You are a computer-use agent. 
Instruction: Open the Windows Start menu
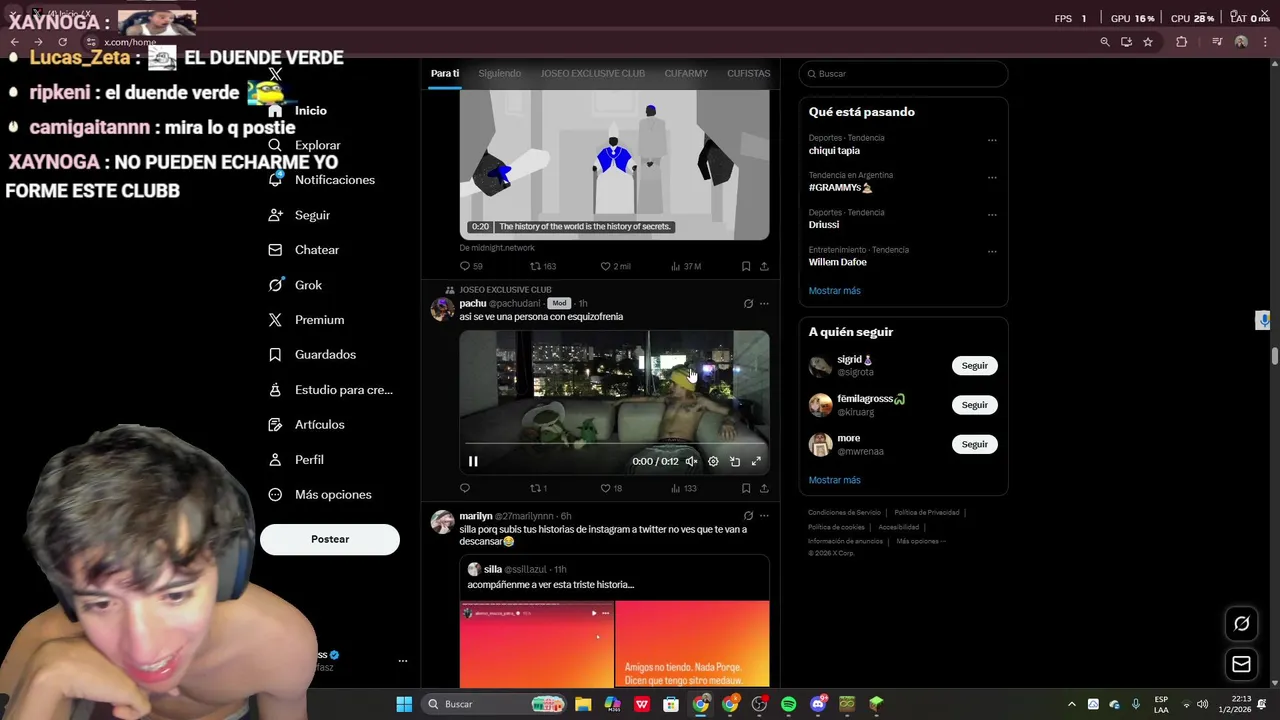coord(404,704)
